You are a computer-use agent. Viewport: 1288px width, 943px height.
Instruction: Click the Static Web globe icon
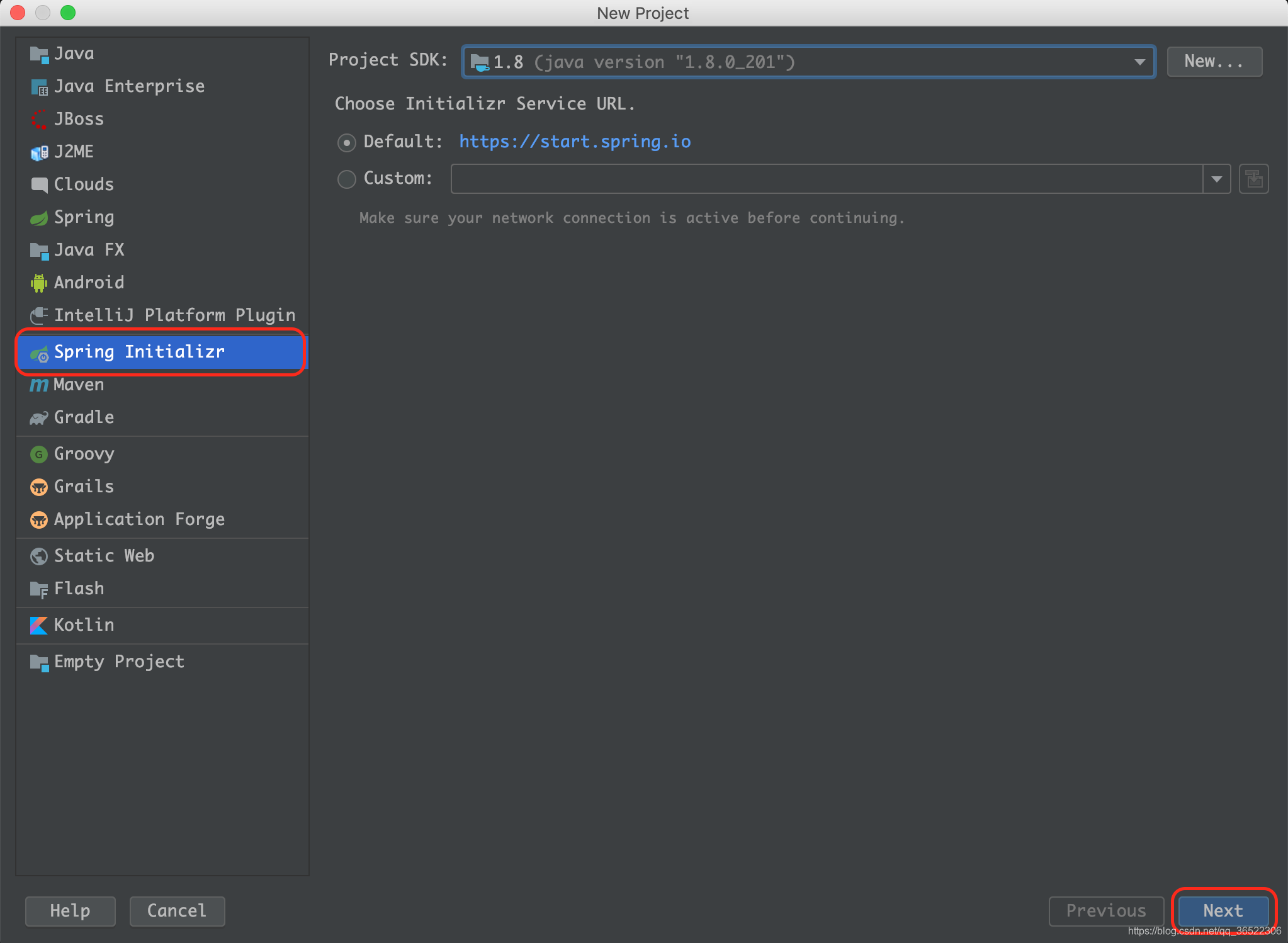(x=39, y=556)
